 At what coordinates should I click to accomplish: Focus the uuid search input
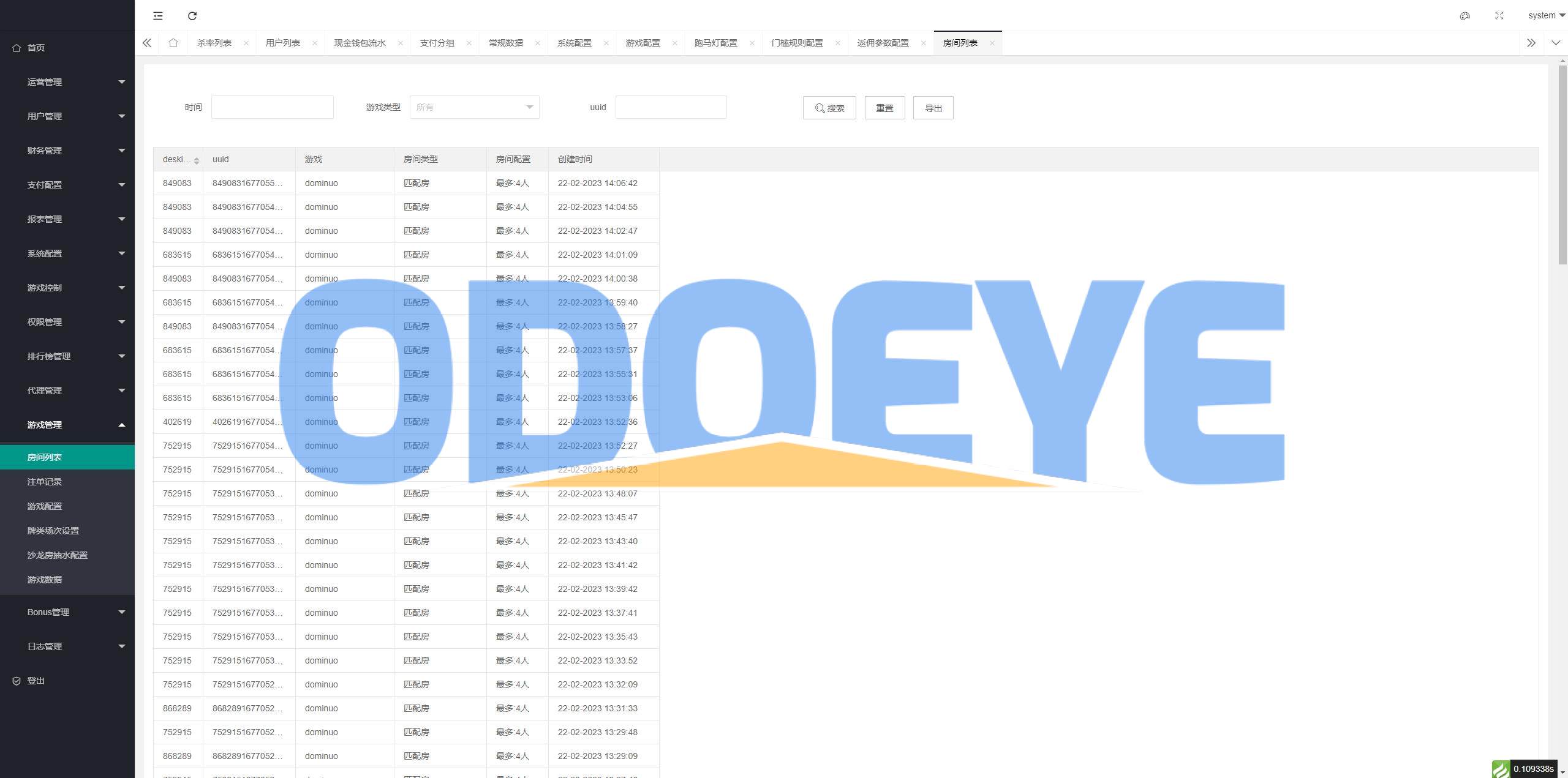671,107
